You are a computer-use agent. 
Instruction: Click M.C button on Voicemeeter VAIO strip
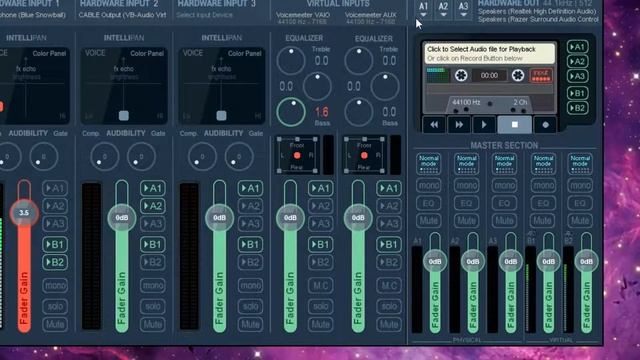320,285
